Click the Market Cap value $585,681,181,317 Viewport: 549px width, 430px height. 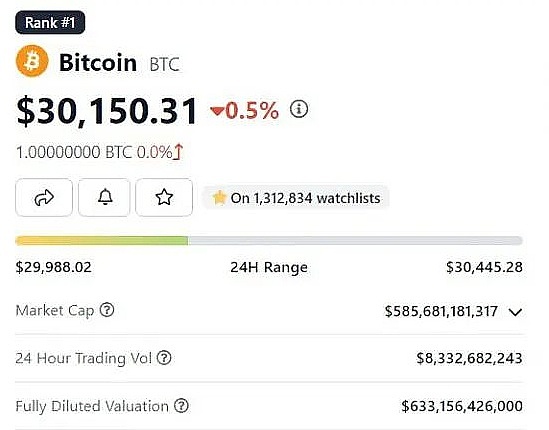pyautogui.click(x=441, y=311)
